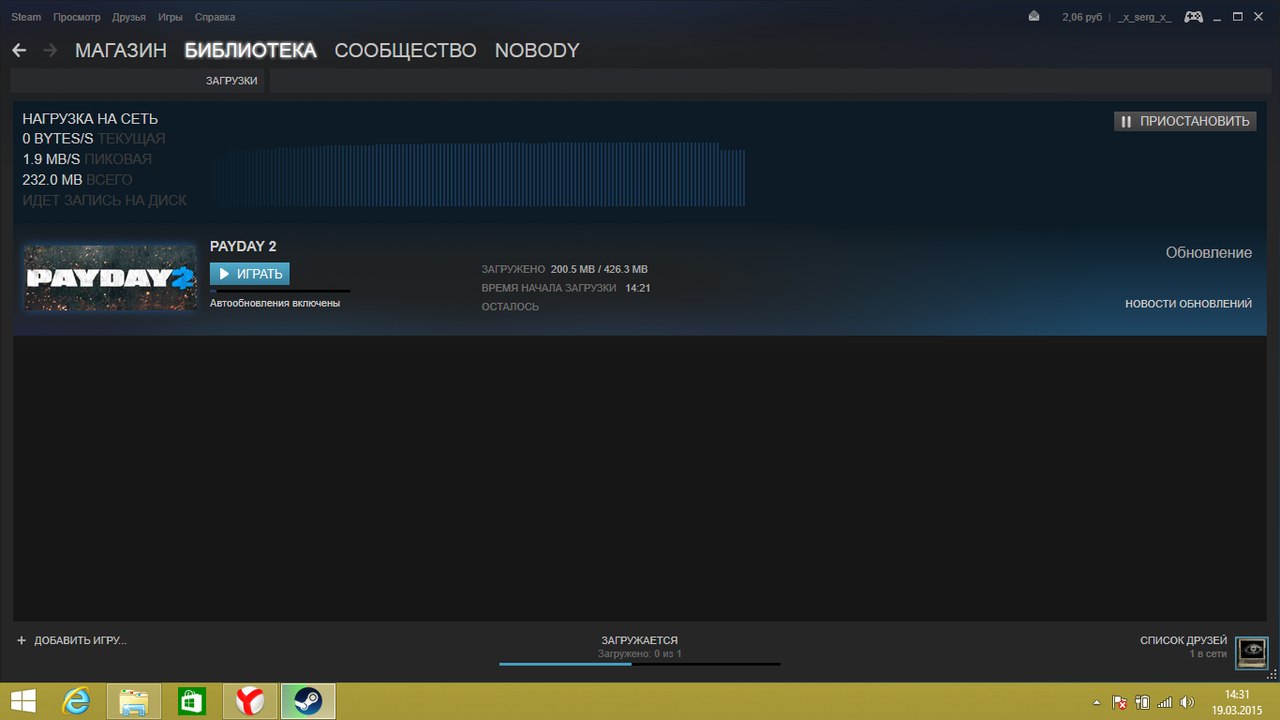Image resolution: width=1280 pixels, height=720 pixels.
Task: Switch to the БИБЛИОТЕКА section
Action: pos(250,50)
